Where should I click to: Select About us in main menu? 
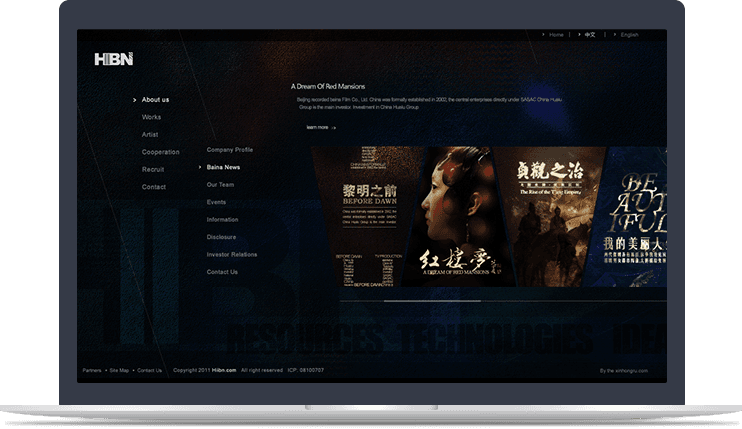point(155,99)
